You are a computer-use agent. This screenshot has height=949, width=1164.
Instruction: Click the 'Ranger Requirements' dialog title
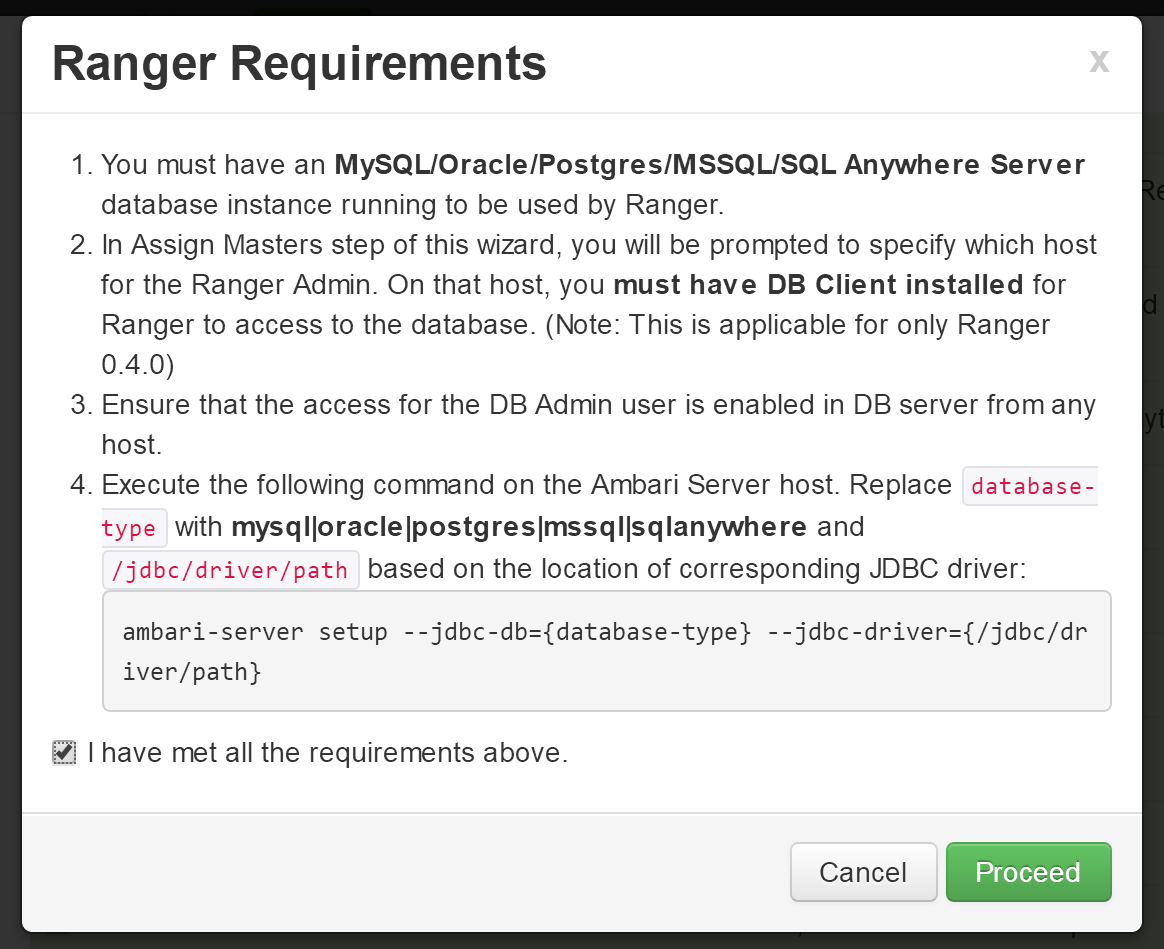[299, 63]
